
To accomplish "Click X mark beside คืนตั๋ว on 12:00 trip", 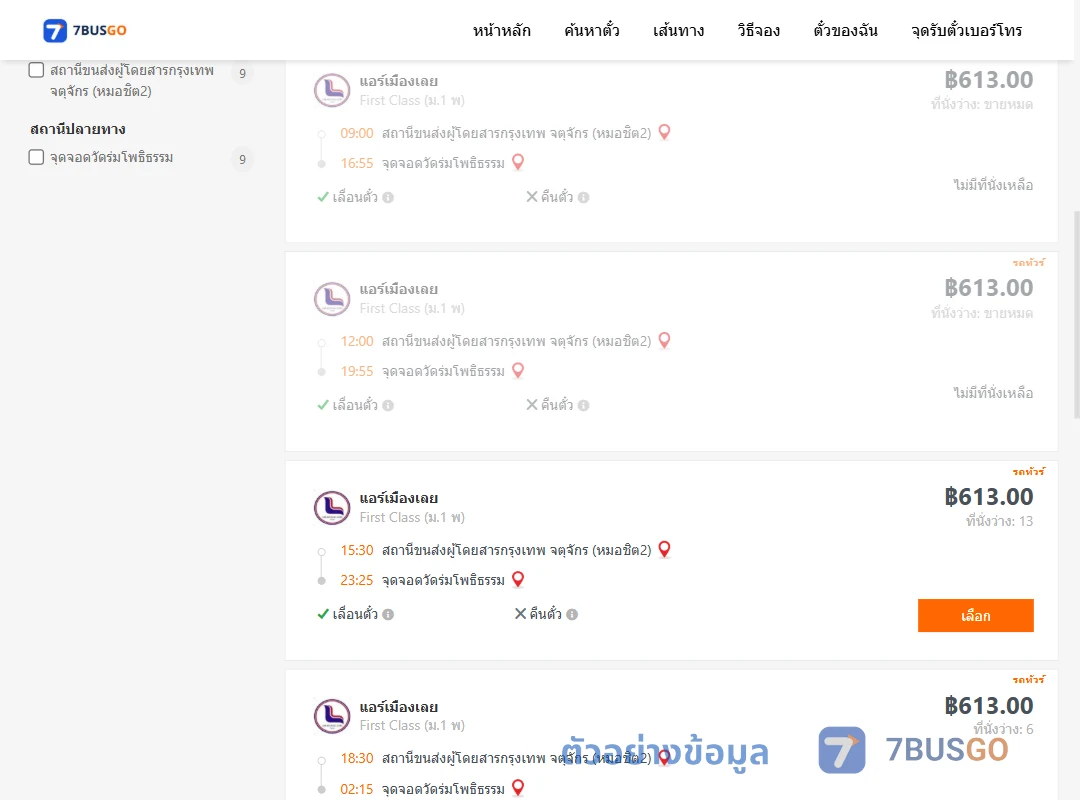I will (532, 405).
